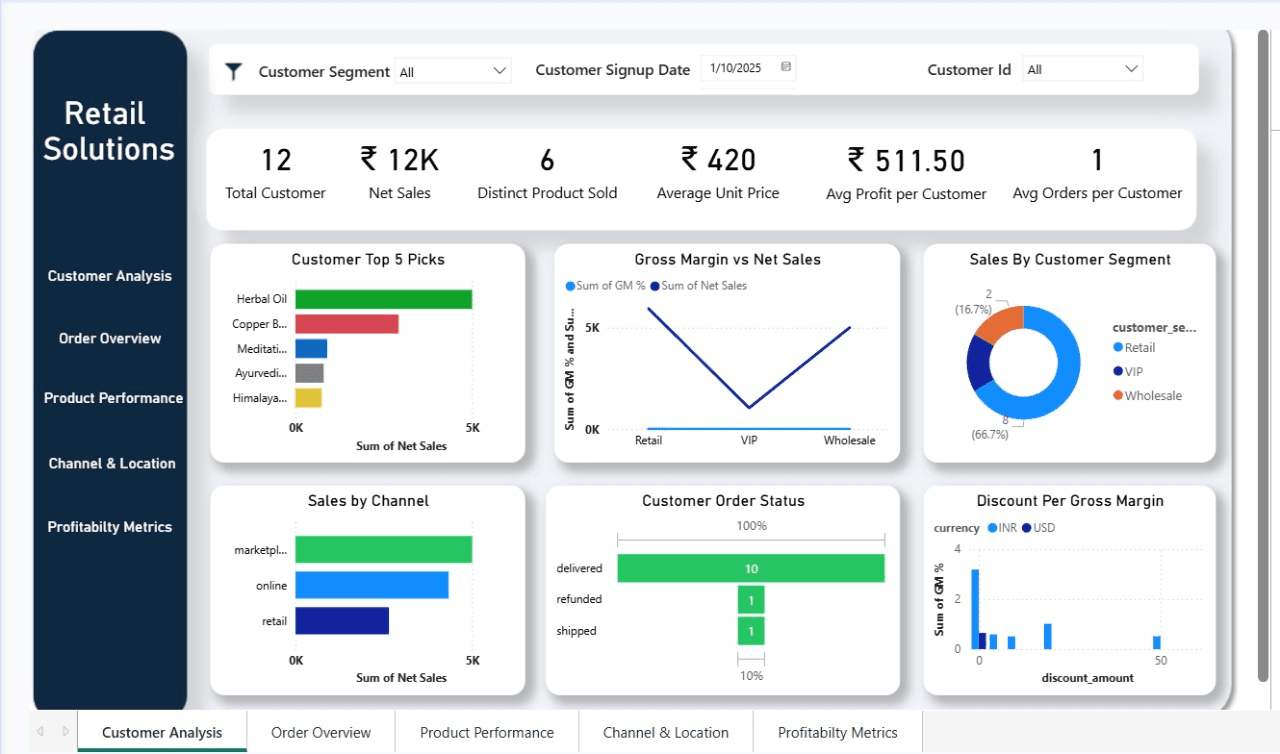
Task: Click the filter funnel icon
Action: point(234,70)
